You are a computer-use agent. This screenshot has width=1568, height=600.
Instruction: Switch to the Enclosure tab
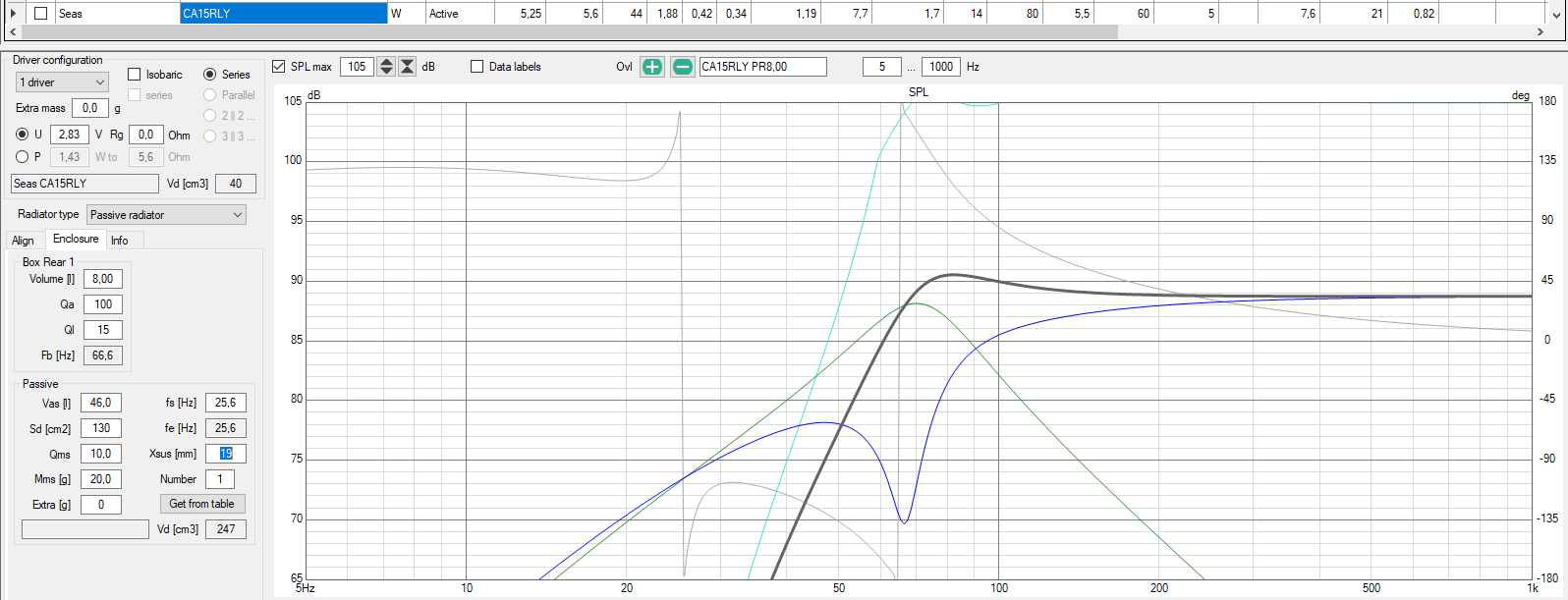76,239
